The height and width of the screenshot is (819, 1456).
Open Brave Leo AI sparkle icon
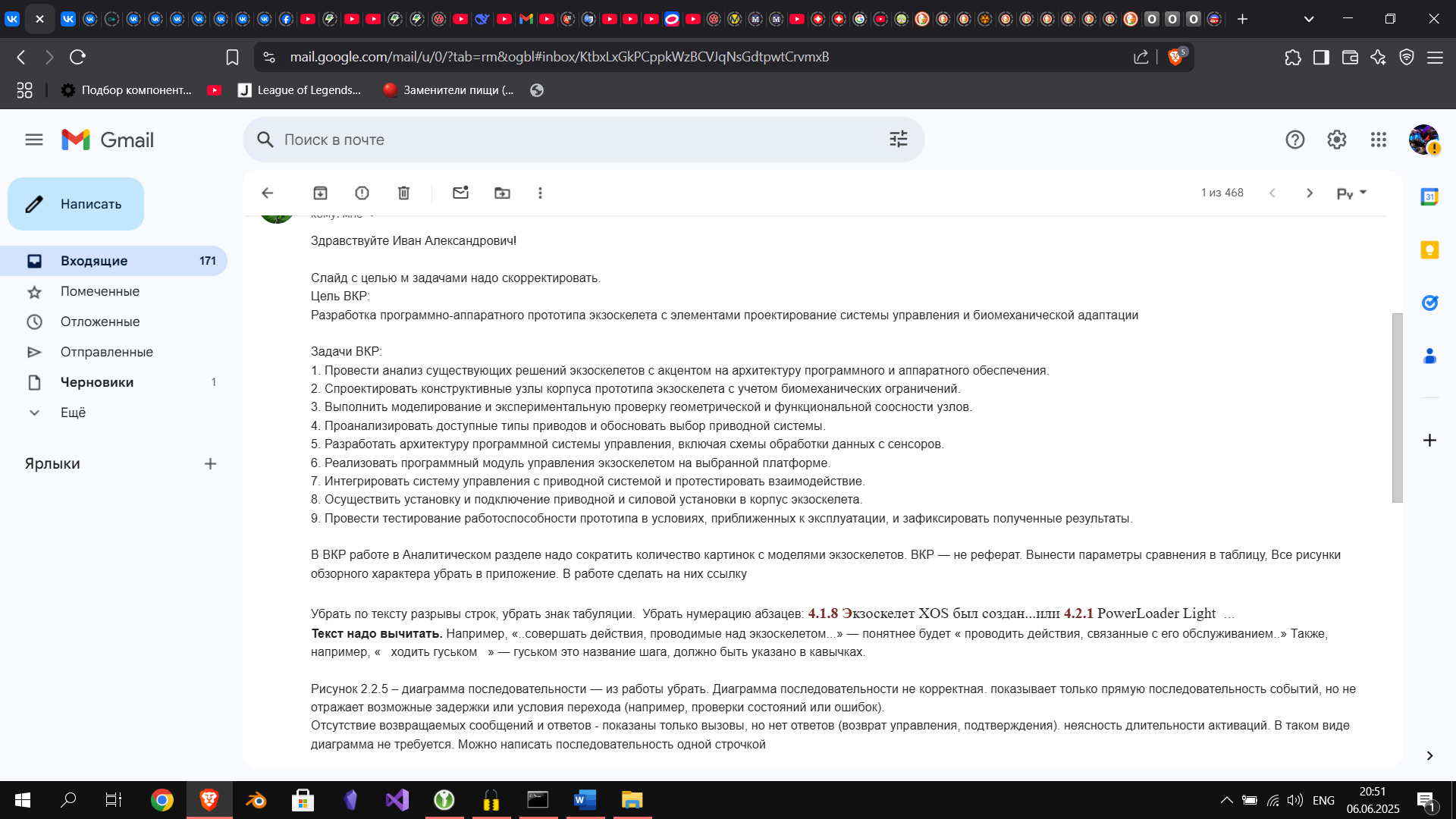(x=1378, y=57)
